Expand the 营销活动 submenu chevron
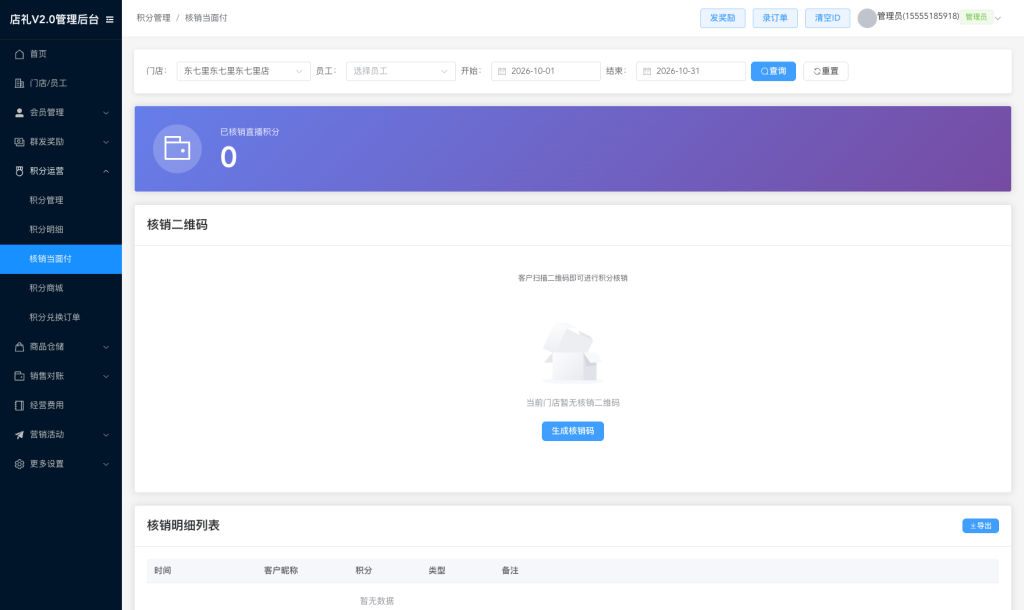1024x610 pixels. [106, 435]
